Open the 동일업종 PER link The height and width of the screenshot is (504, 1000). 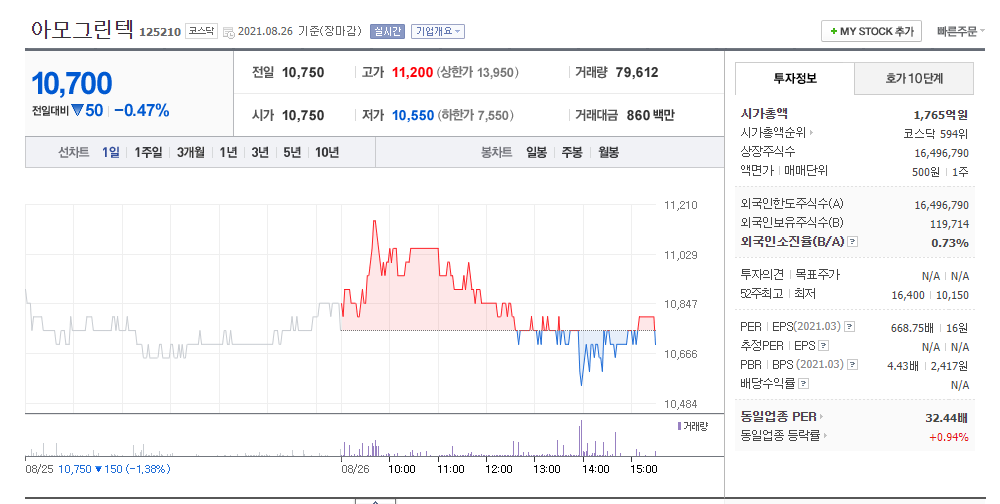(x=778, y=417)
